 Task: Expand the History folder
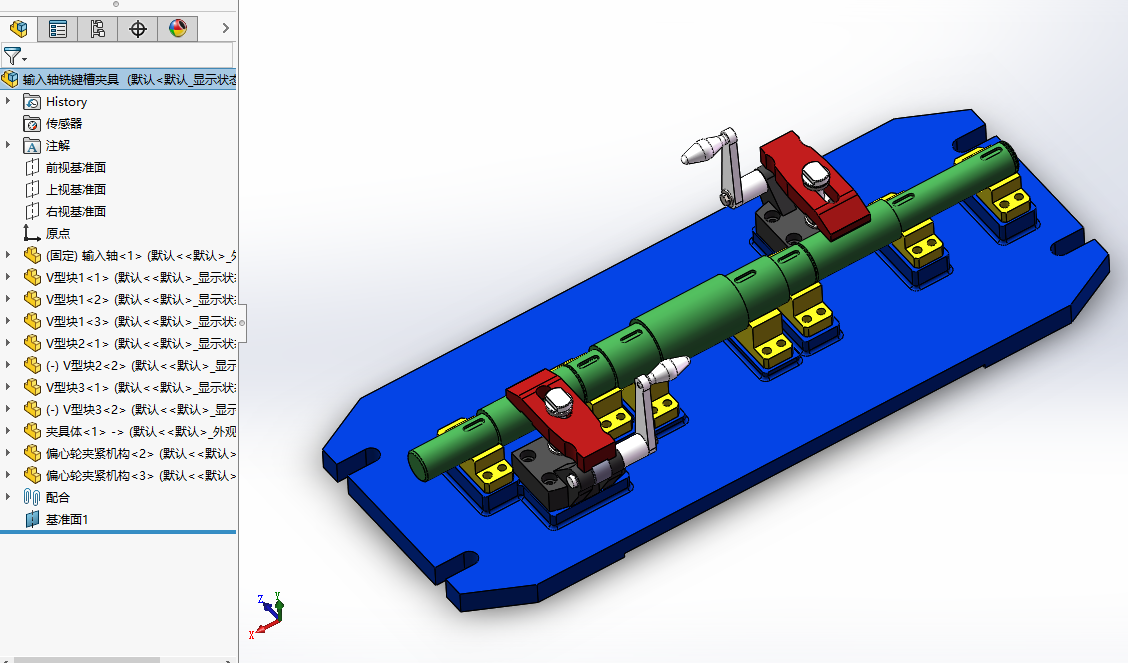8,101
